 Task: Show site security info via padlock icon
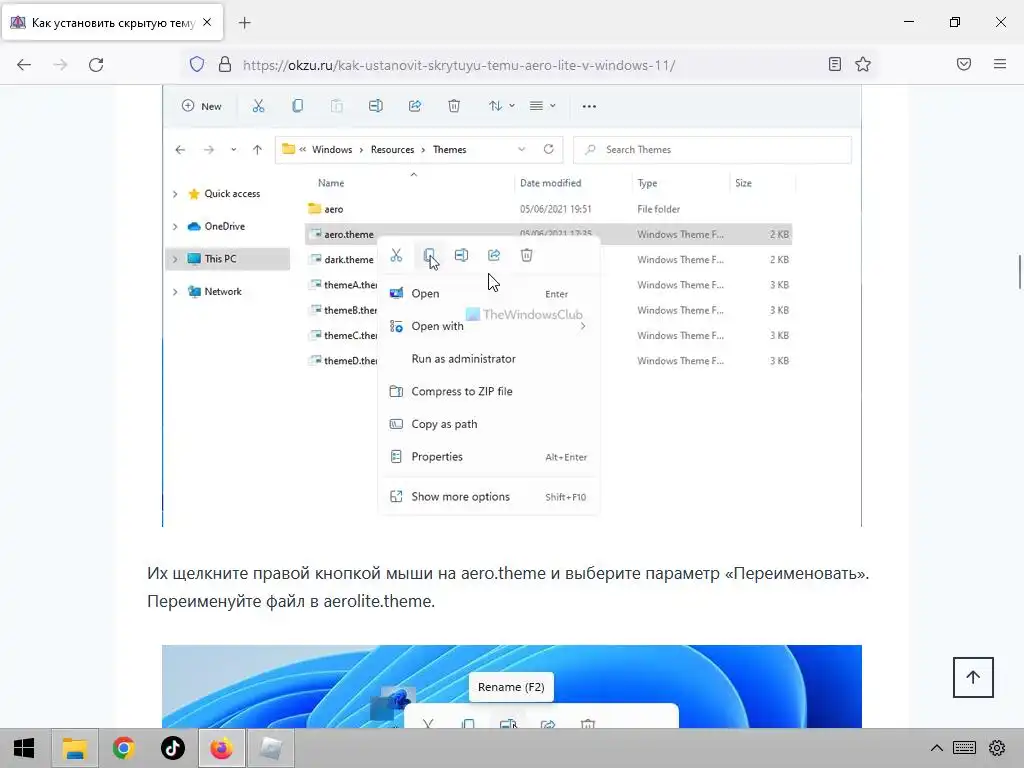tap(225, 64)
